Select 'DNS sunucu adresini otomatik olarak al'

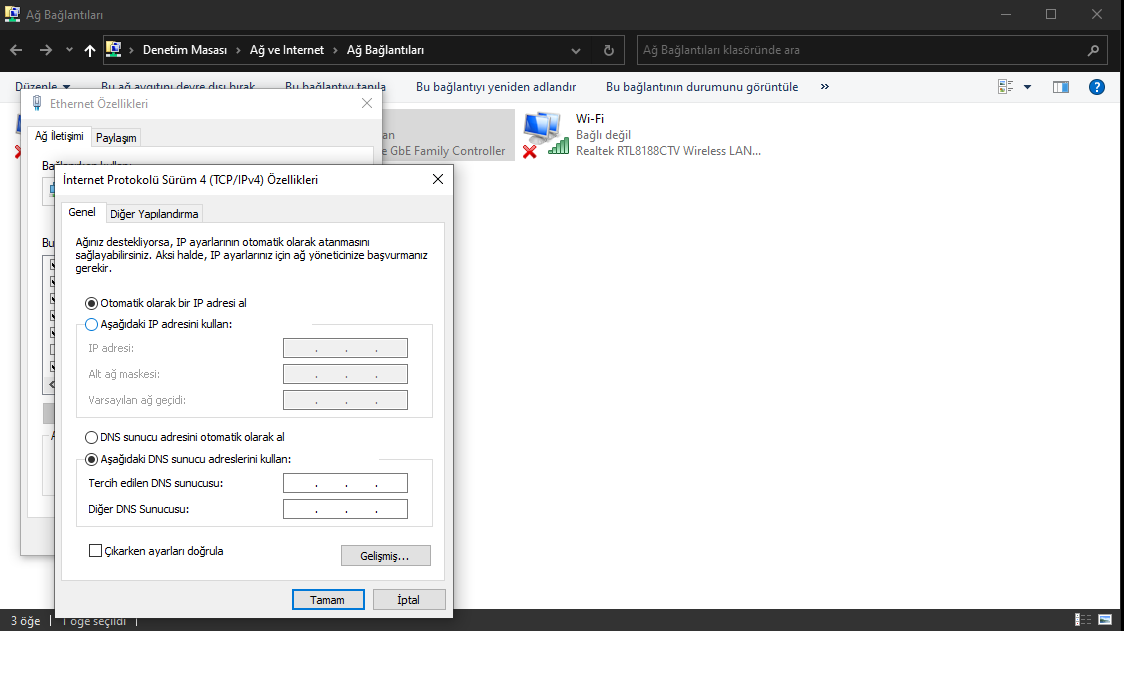tap(92, 437)
